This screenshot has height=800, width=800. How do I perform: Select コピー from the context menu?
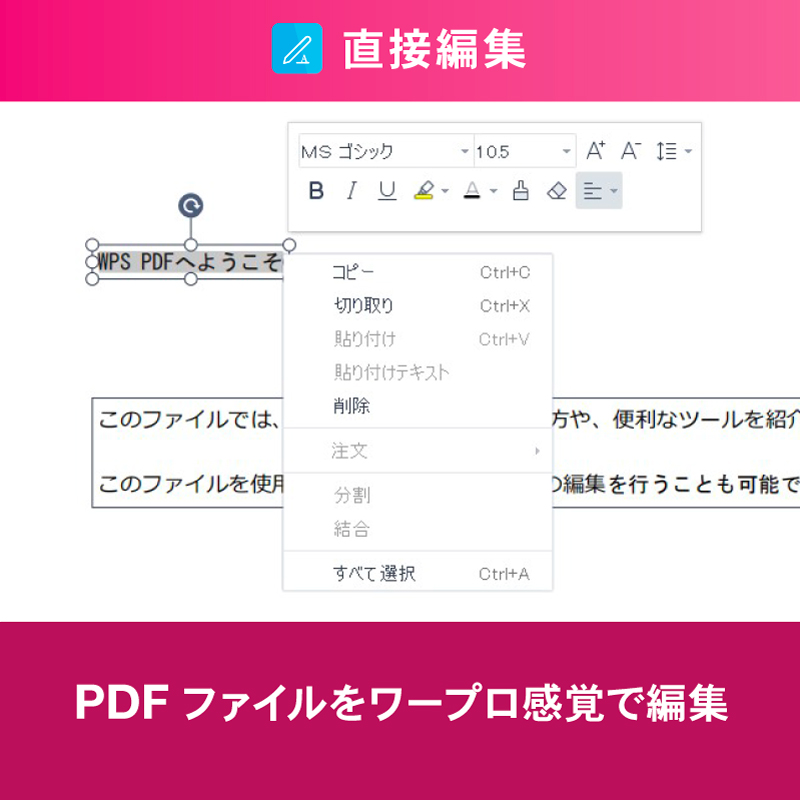353,272
